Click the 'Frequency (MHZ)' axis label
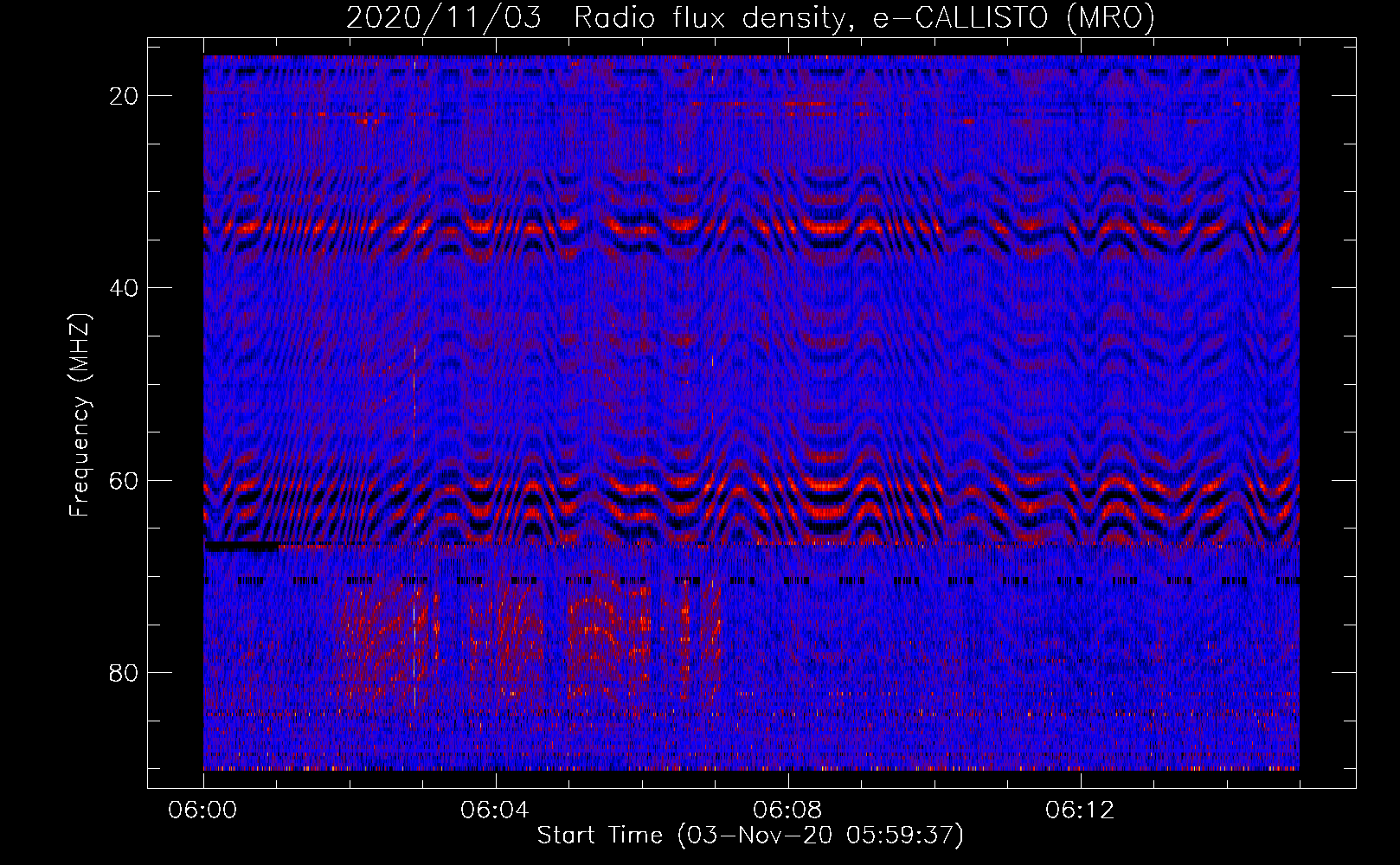Viewport: 1400px width, 865px height. point(80,415)
